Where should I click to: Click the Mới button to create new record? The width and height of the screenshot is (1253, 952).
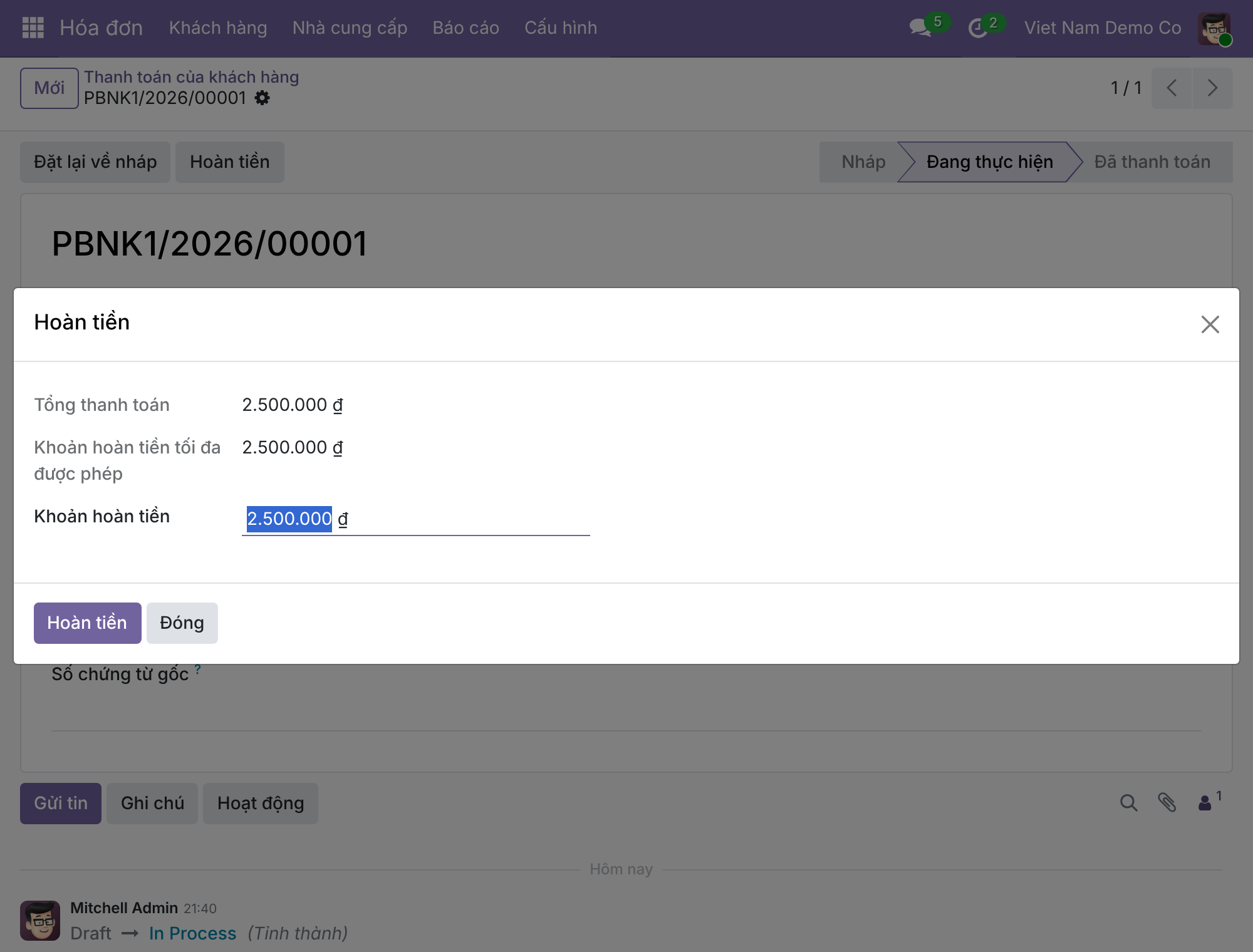(x=49, y=88)
